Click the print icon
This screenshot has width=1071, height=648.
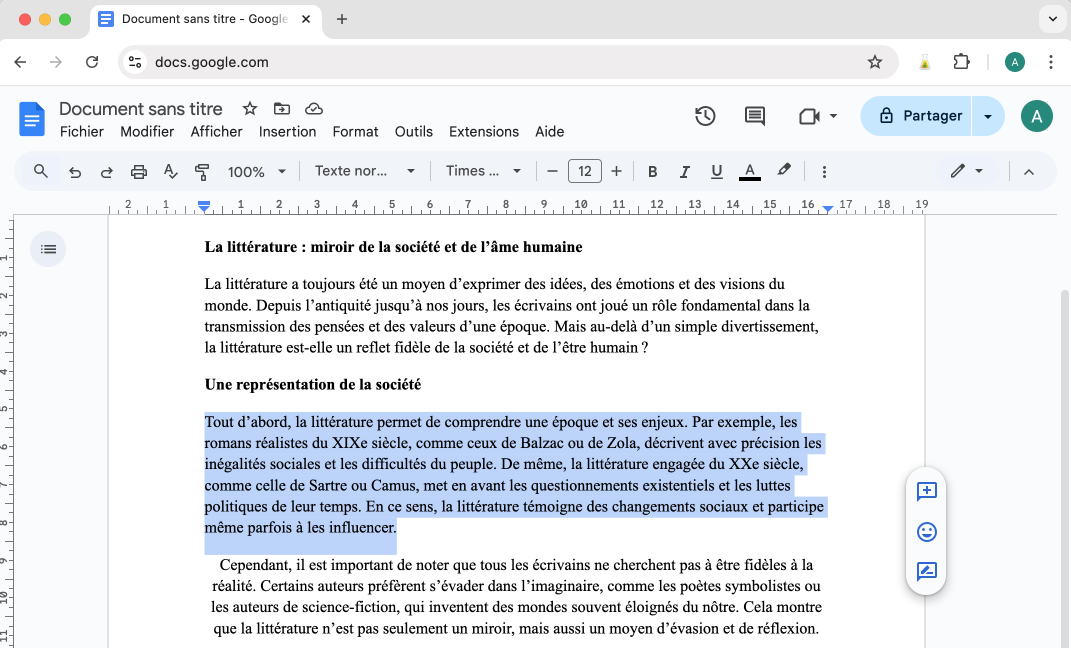click(139, 172)
